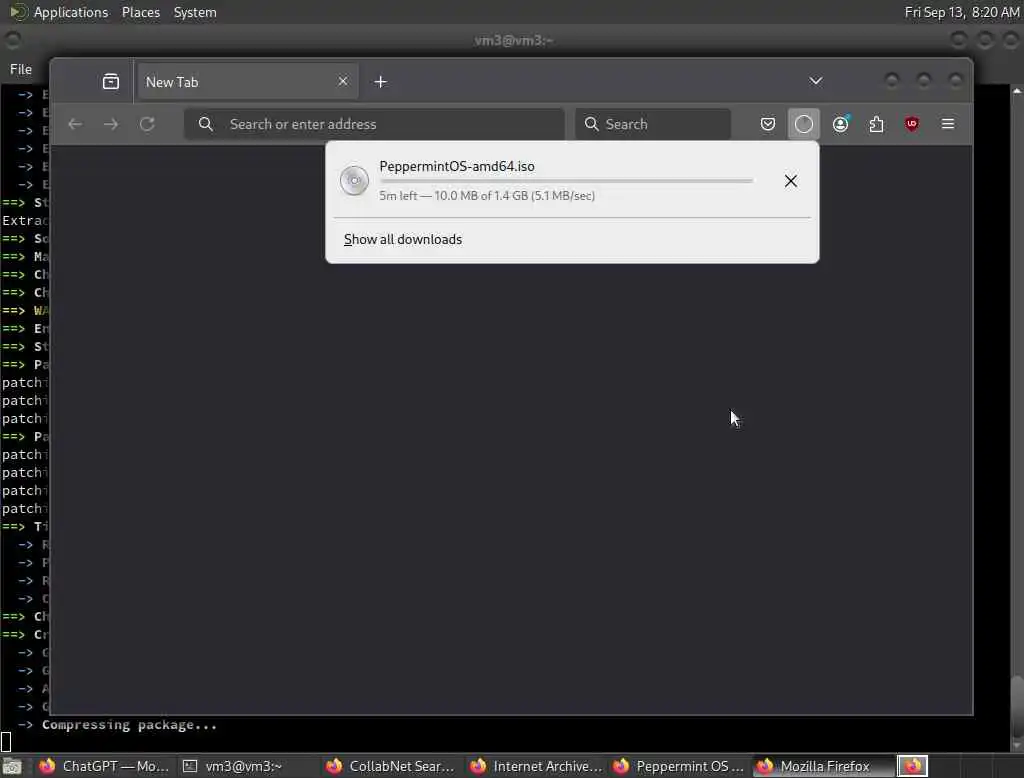
Task: Select the New Tab tab
Action: pos(247,82)
